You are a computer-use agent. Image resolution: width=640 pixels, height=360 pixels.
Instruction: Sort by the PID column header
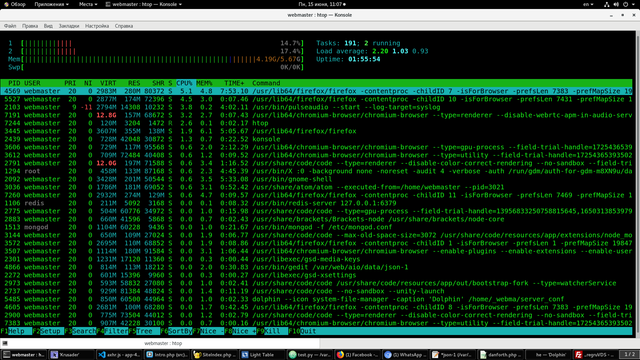[x=14, y=83]
